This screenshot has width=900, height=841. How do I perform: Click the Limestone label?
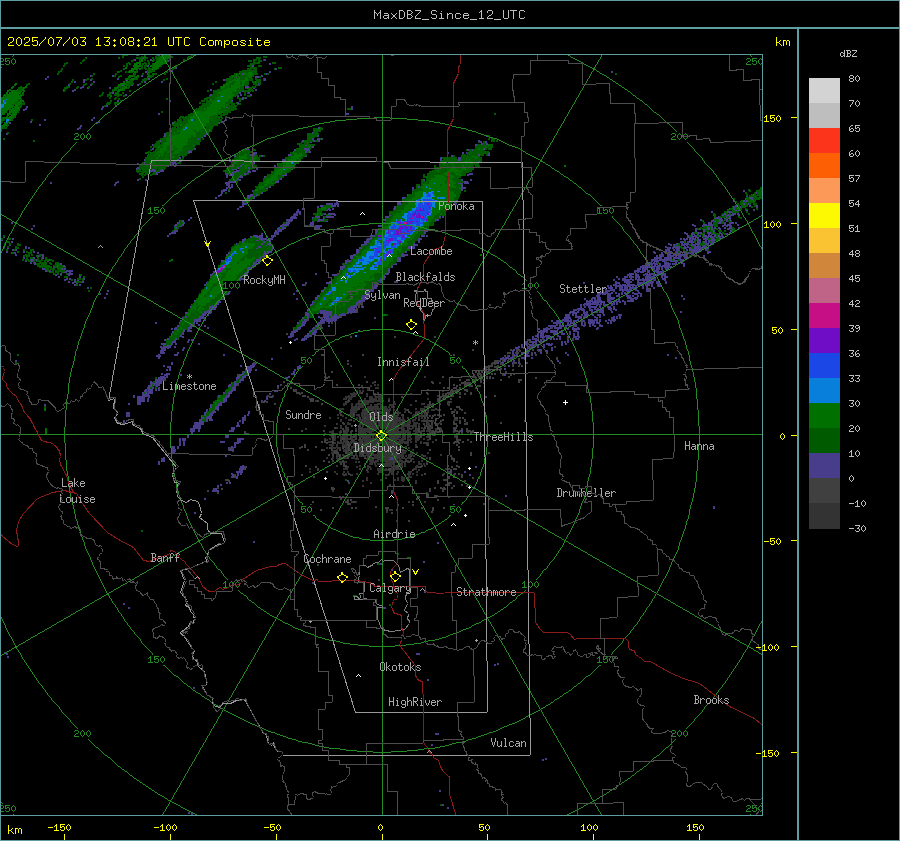189,386
